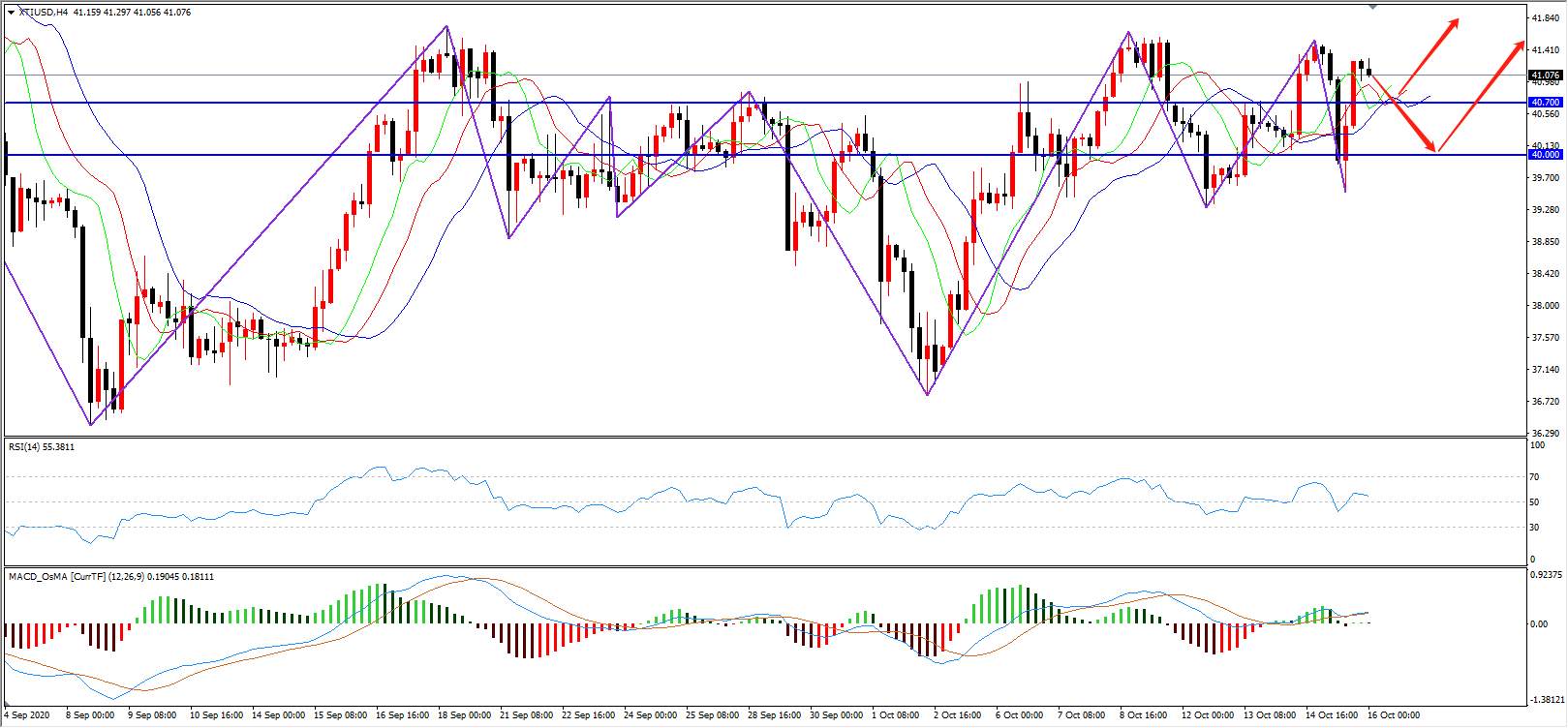Click the 36.290 price scale value
The height and width of the screenshot is (728, 1568).
1546,433
